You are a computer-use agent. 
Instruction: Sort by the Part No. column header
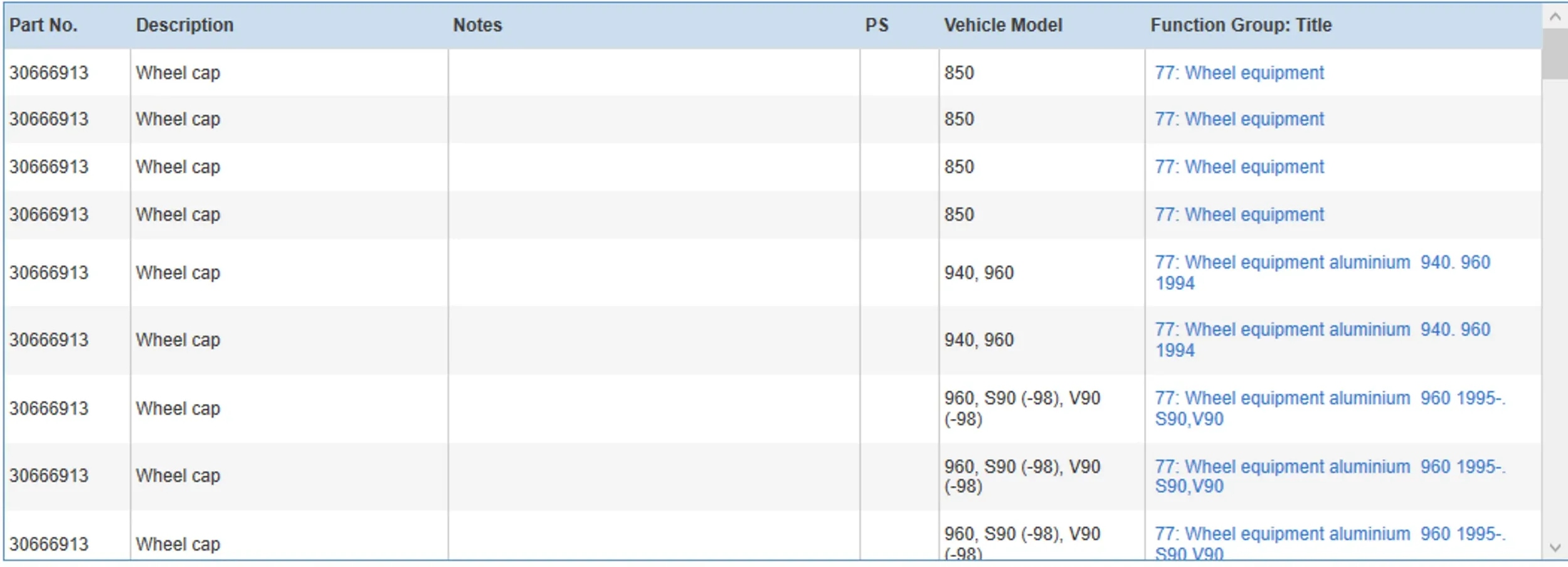(43, 25)
